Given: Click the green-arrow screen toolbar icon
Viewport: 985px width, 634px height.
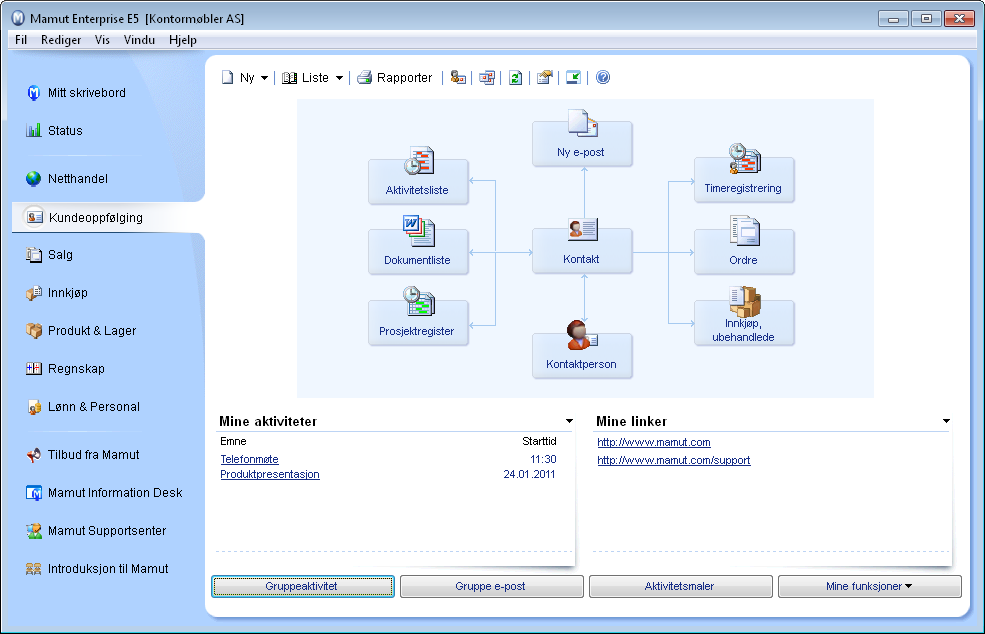Looking at the screenshot, I should (574, 77).
